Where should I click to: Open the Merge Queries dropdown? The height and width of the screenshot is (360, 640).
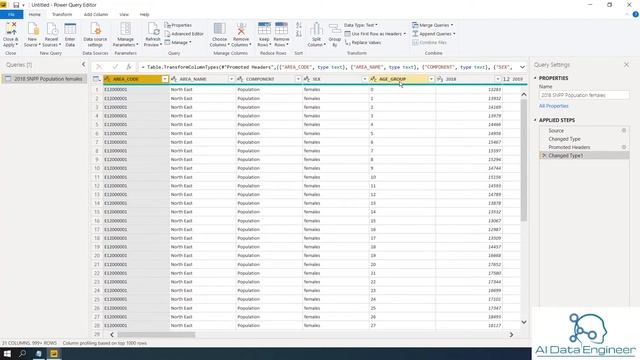(x=433, y=25)
